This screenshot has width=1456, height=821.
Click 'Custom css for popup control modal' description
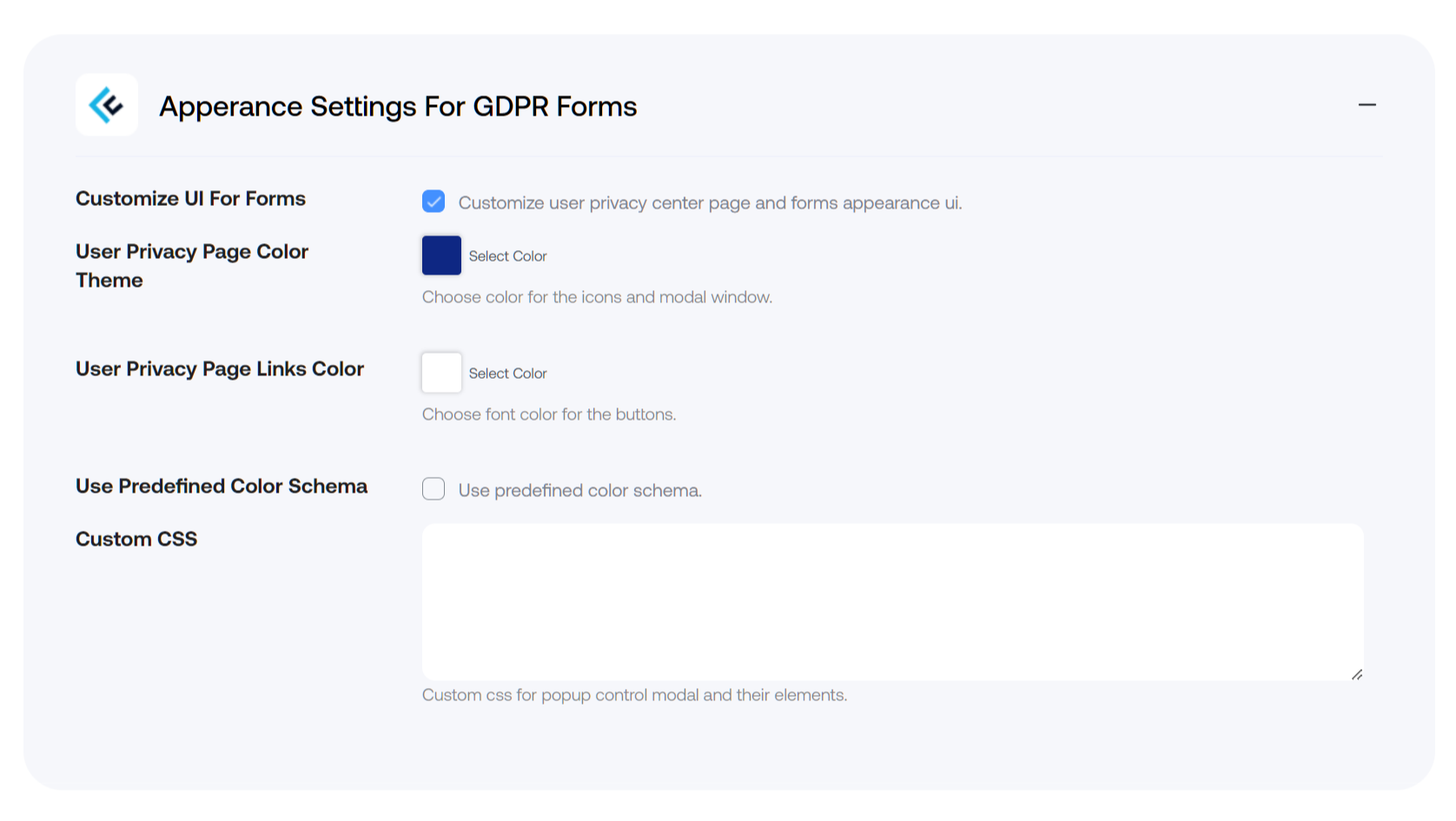click(634, 695)
